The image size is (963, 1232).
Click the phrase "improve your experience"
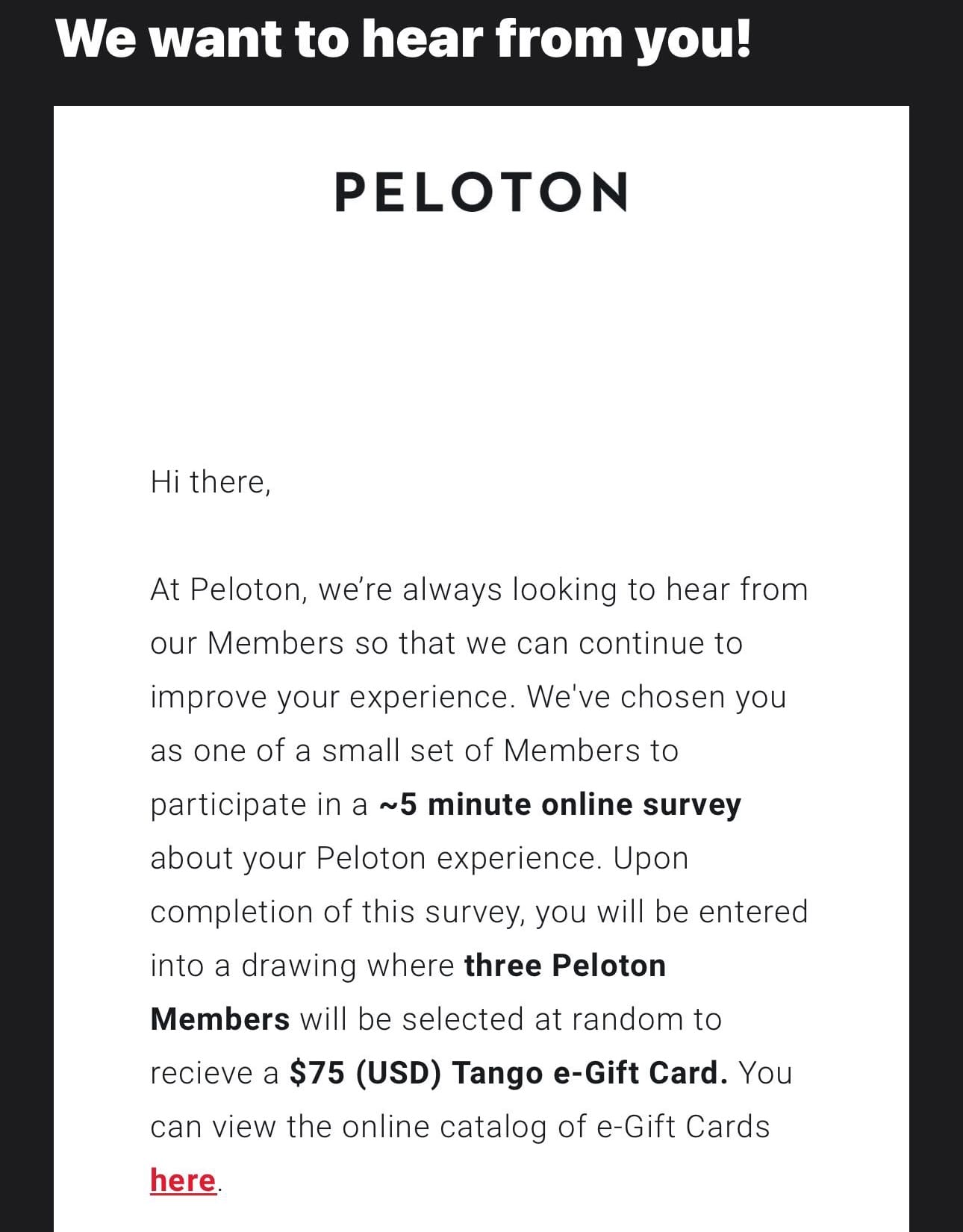click(331, 697)
